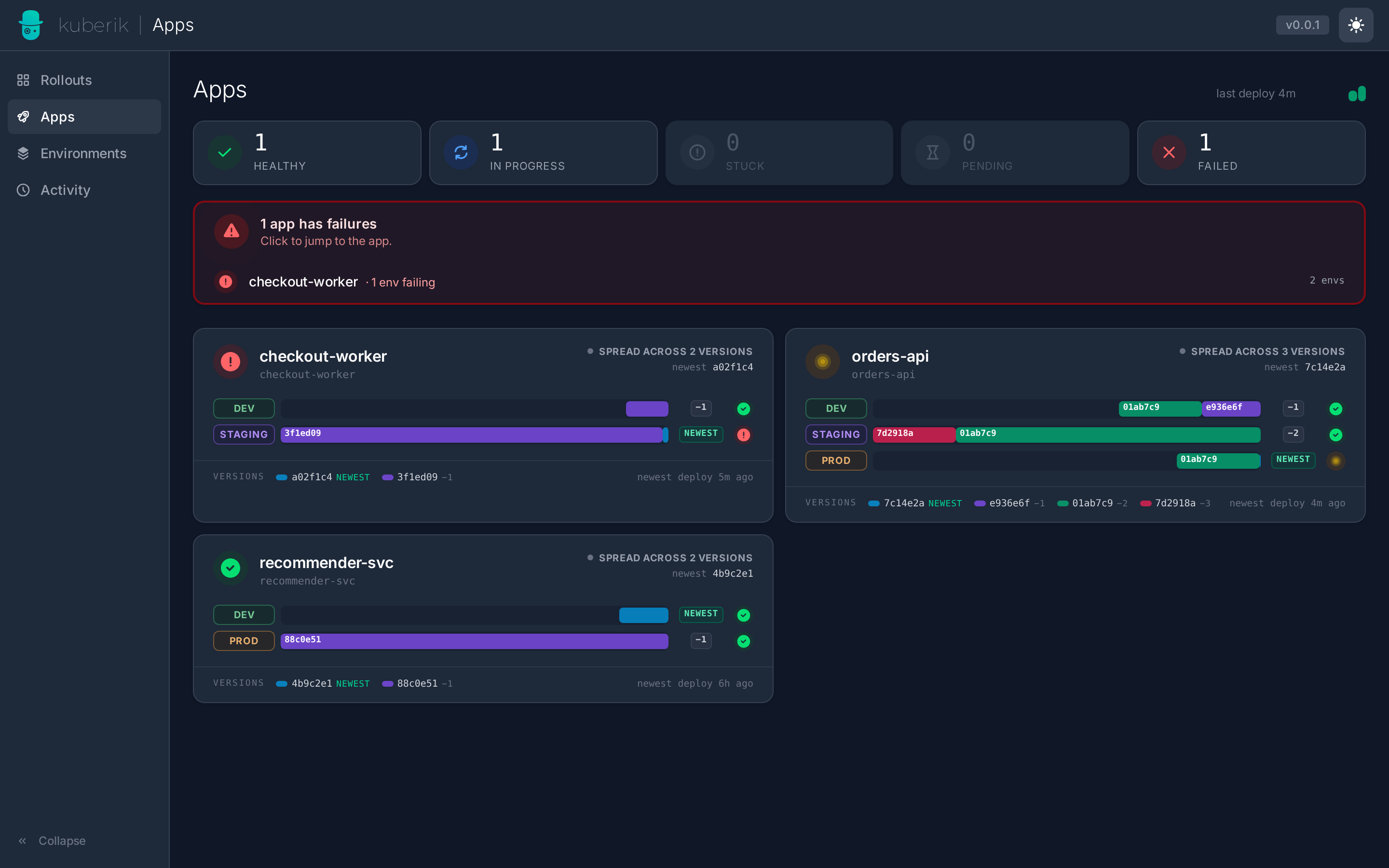Click the Environments layers icon
Viewport: 1389px width, 868px height.
coord(23,153)
